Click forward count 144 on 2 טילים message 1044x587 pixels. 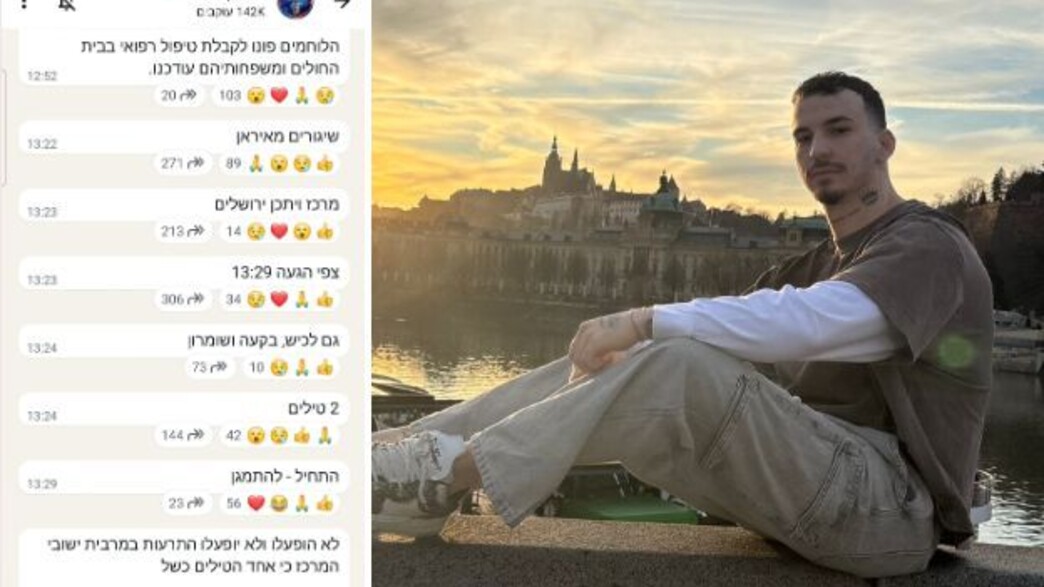tap(182, 435)
